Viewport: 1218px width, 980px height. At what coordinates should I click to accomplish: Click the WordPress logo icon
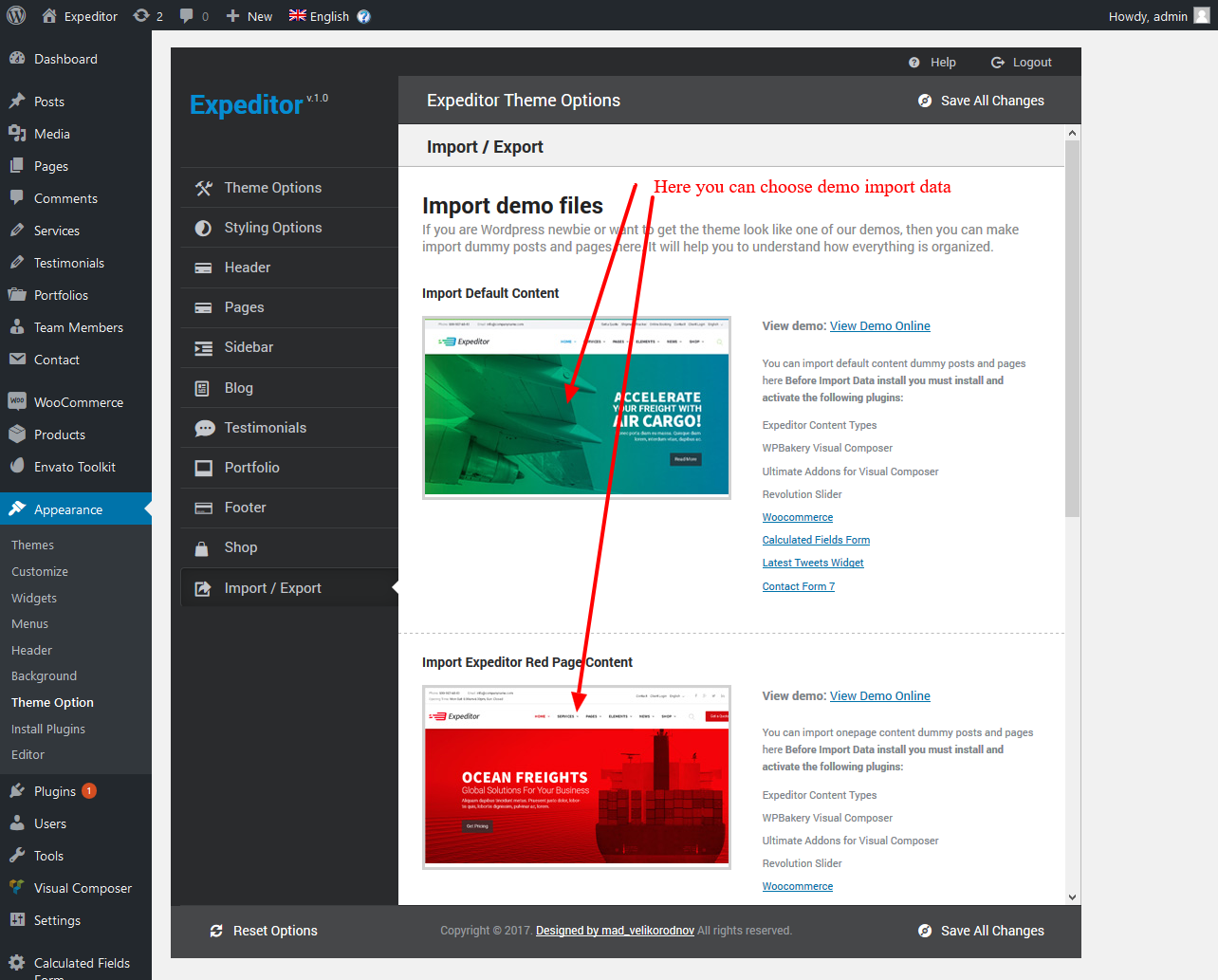(15, 15)
